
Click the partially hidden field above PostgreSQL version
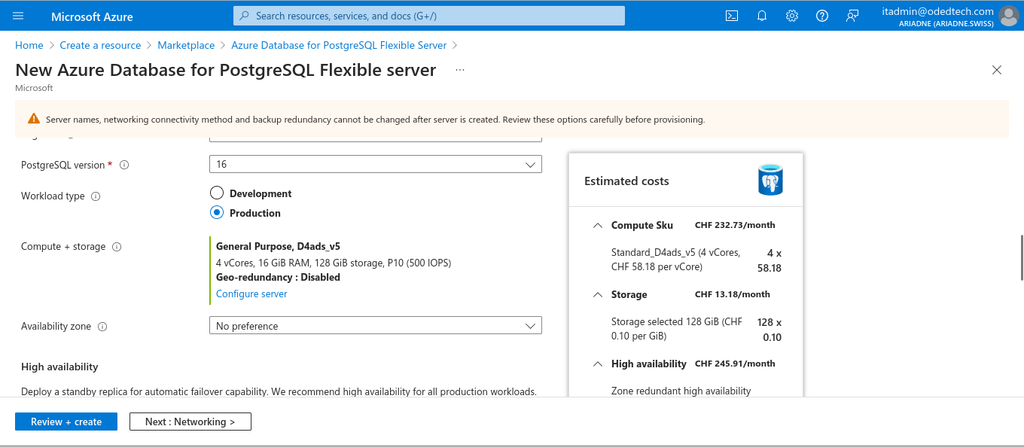pyautogui.click(x=376, y=138)
